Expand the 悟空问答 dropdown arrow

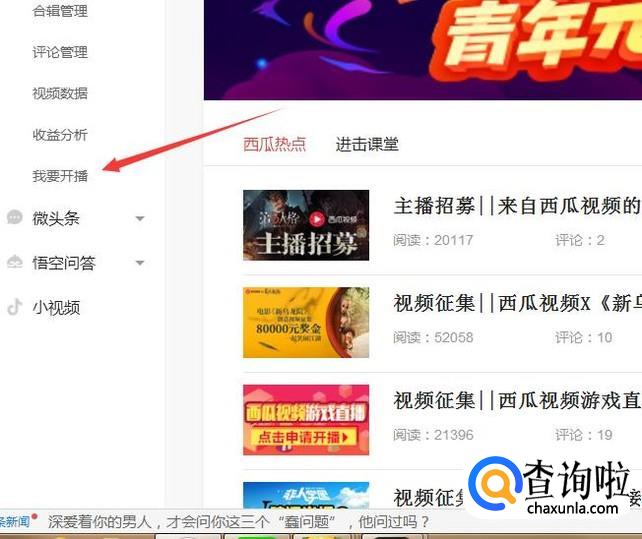click(x=140, y=263)
